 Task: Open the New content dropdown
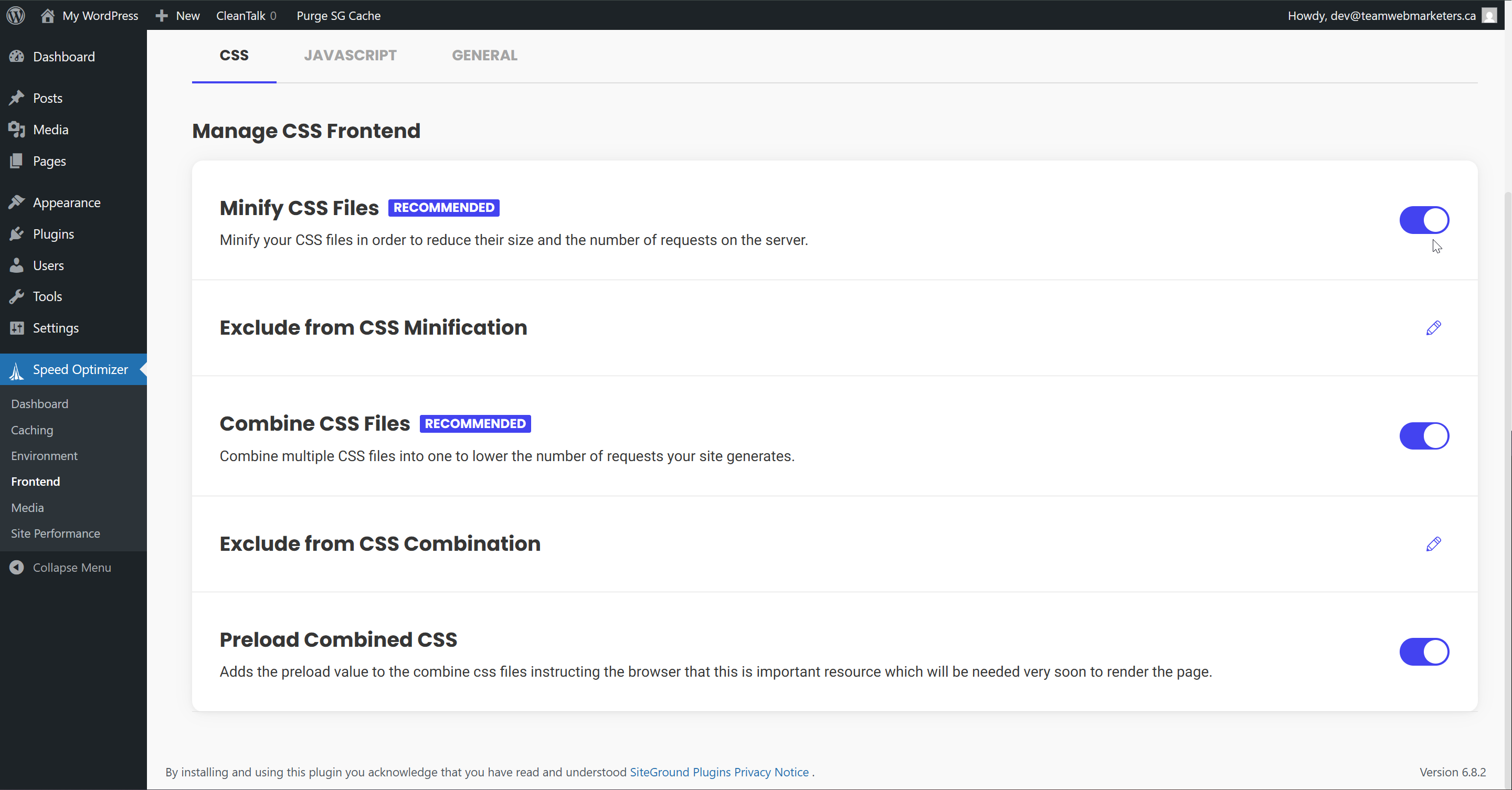(178, 15)
